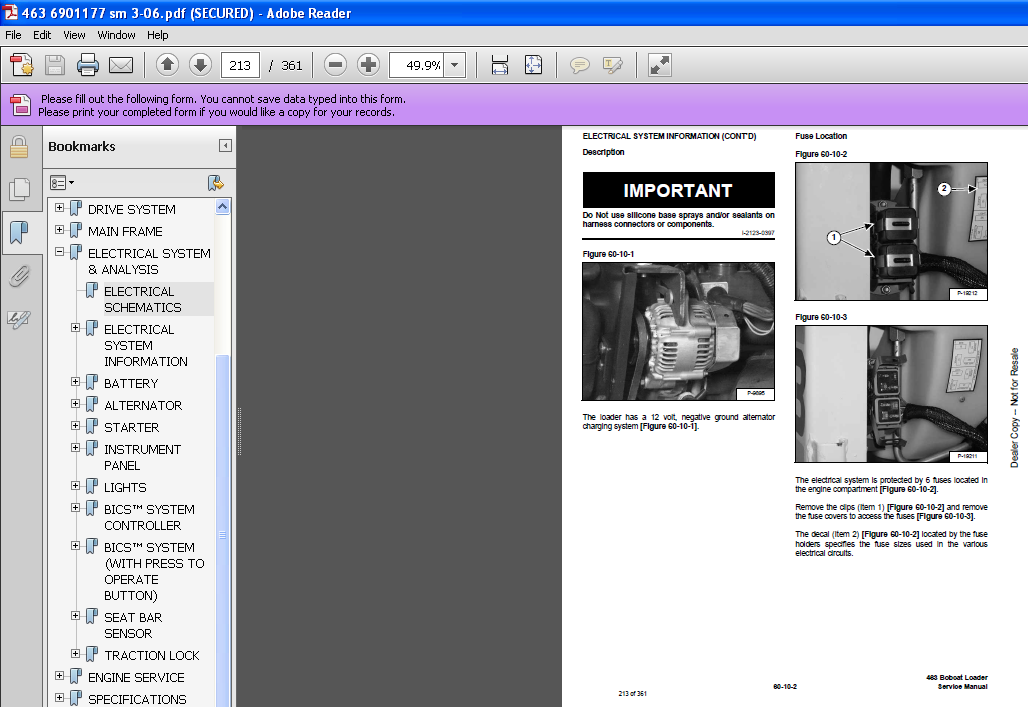Click the fit one full page icon
Screen dimensions: 1028x707
click(534, 65)
